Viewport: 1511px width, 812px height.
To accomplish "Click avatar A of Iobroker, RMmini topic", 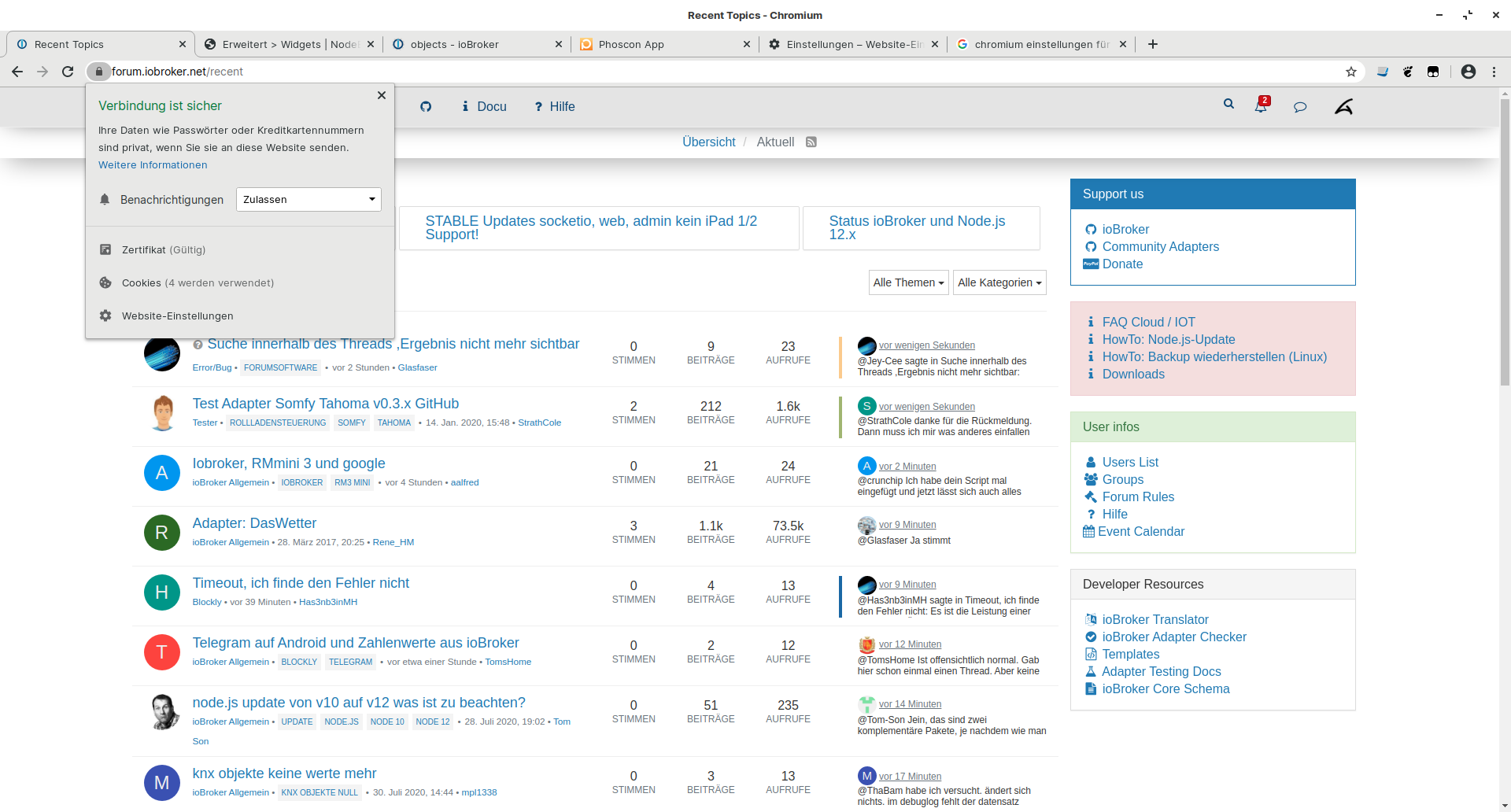I will (162, 472).
